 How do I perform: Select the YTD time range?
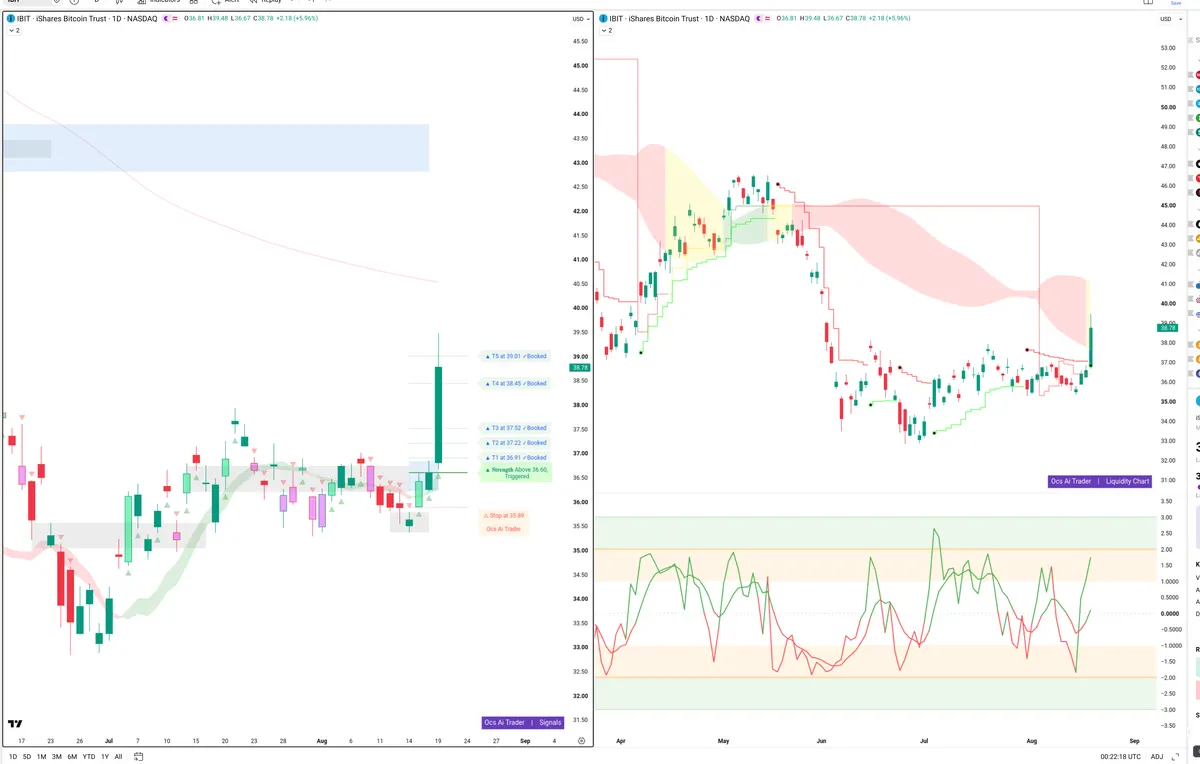click(x=88, y=756)
